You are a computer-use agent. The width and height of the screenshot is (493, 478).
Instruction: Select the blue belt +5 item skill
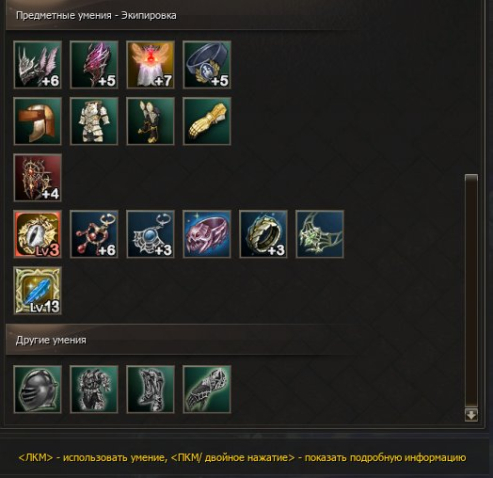[207, 65]
